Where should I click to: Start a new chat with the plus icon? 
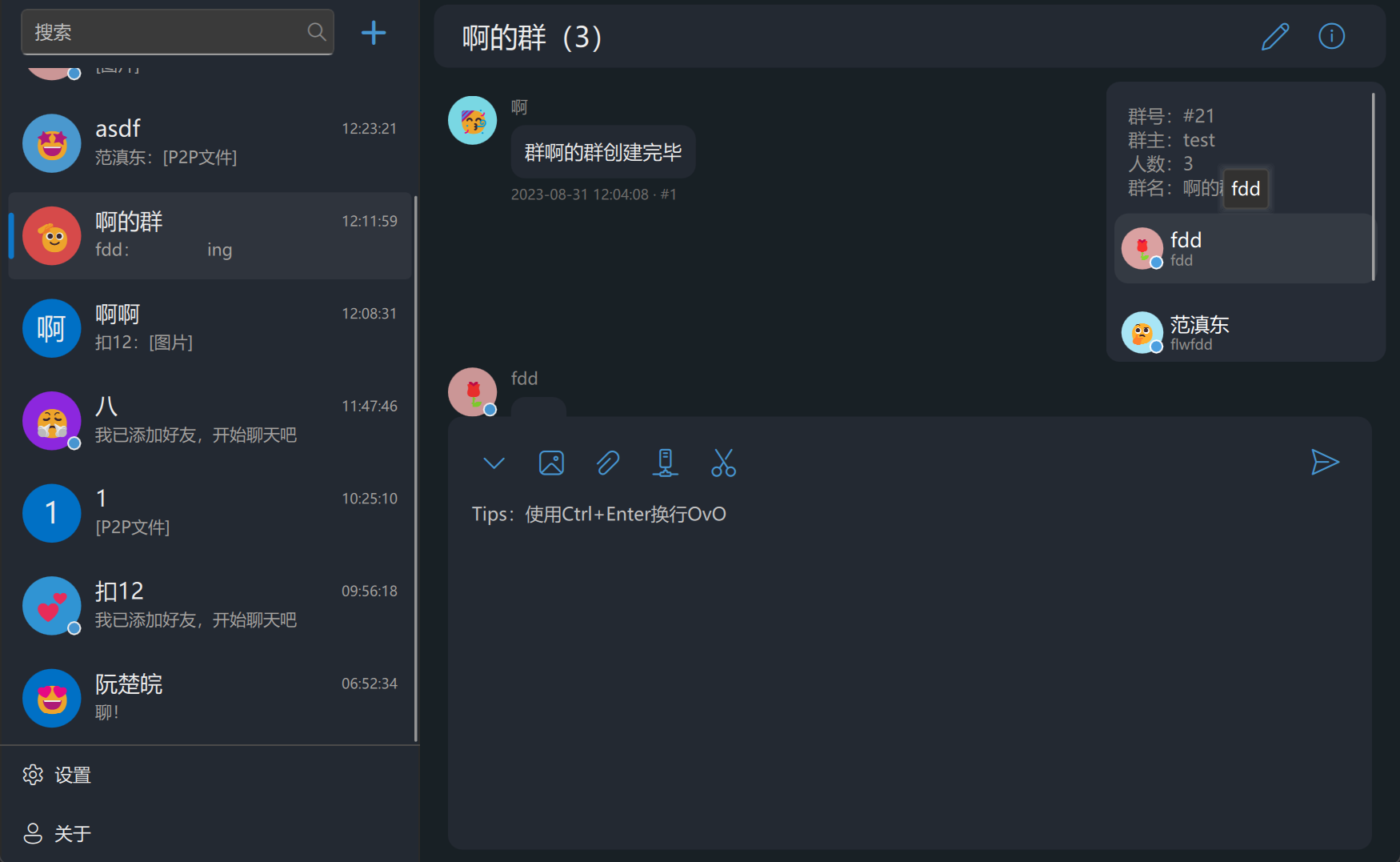tap(373, 32)
